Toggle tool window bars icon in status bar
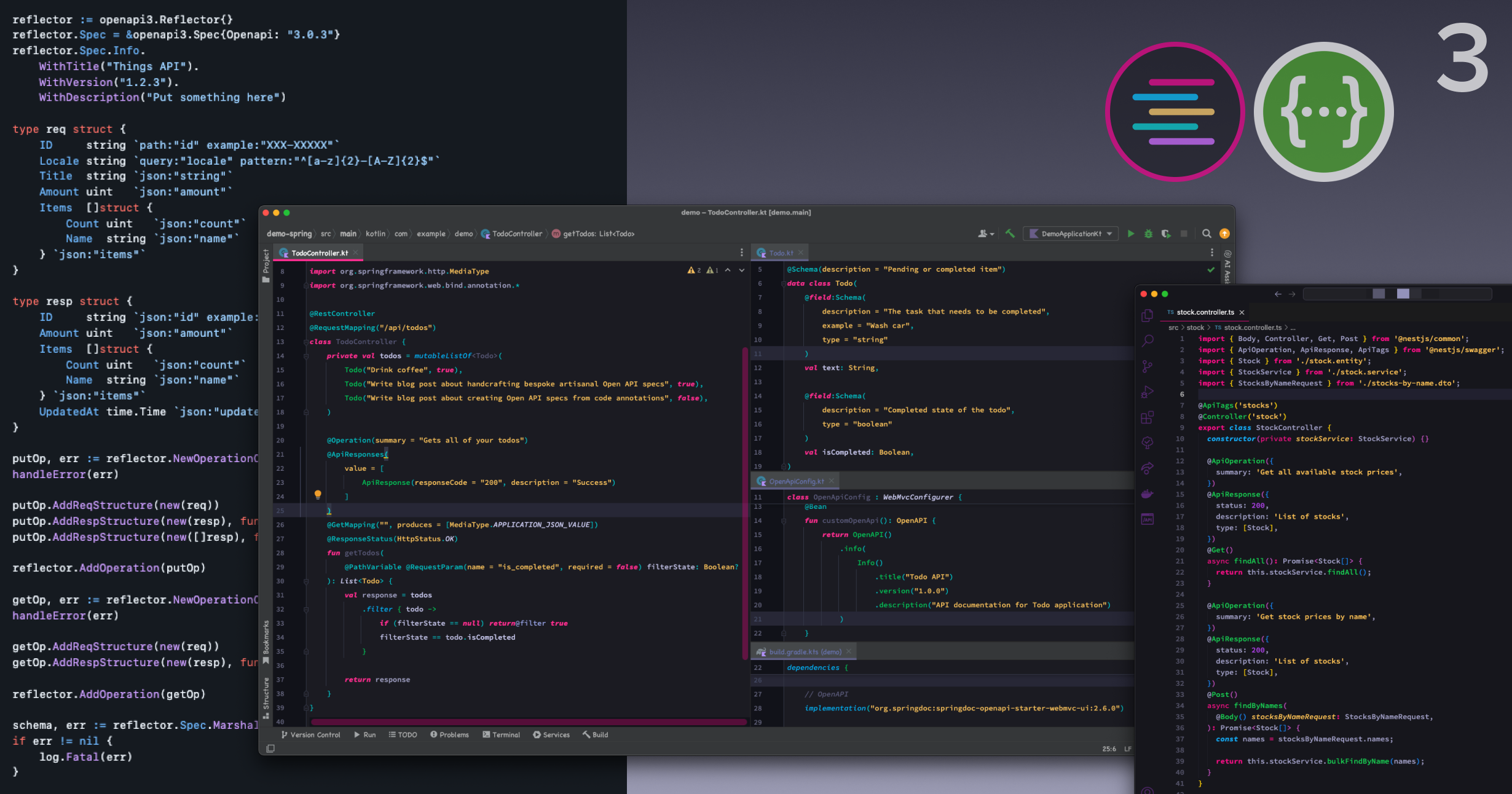Image resolution: width=1512 pixels, height=794 pixels. tap(270, 749)
